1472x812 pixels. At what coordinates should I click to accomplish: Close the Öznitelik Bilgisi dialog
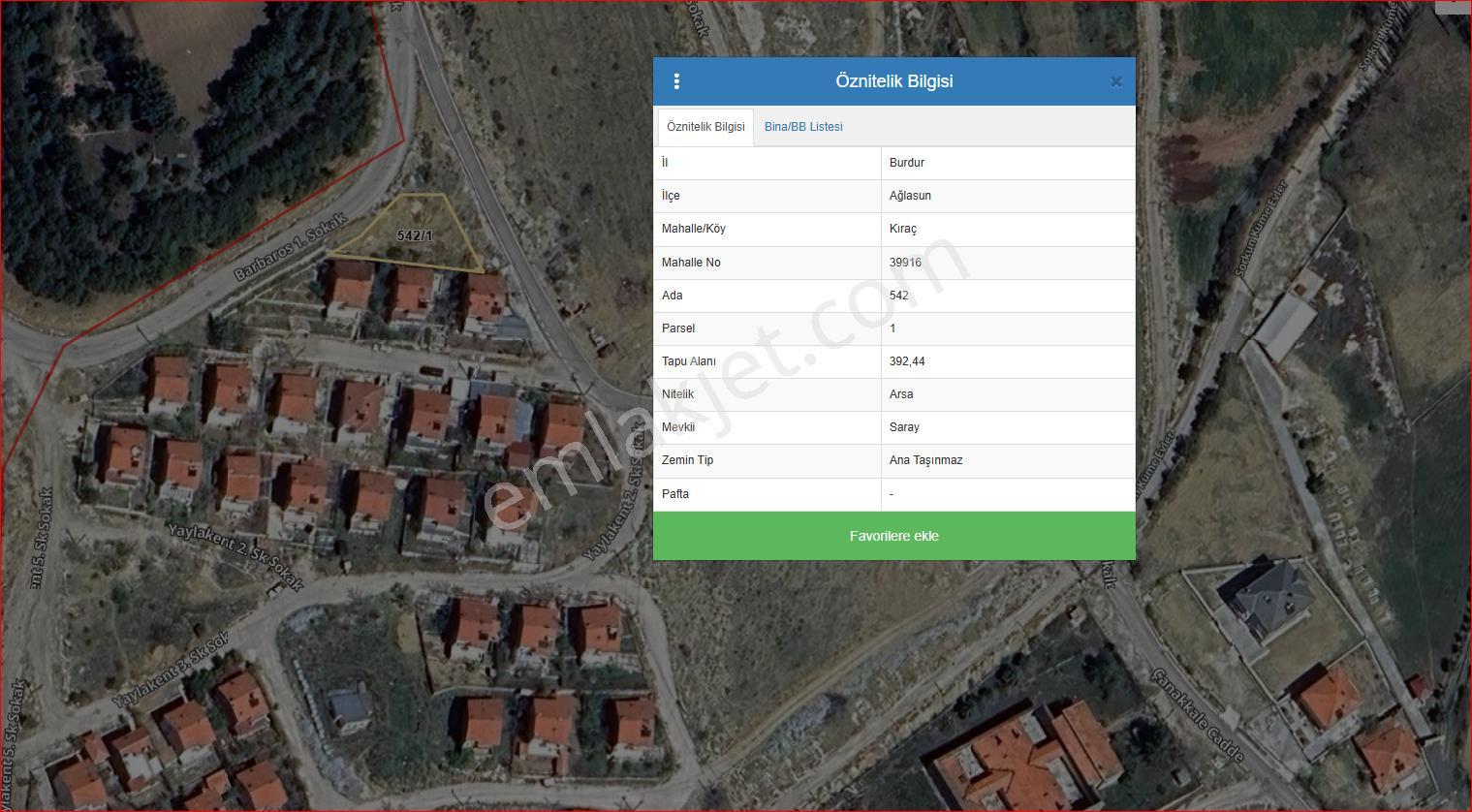tap(1115, 82)
